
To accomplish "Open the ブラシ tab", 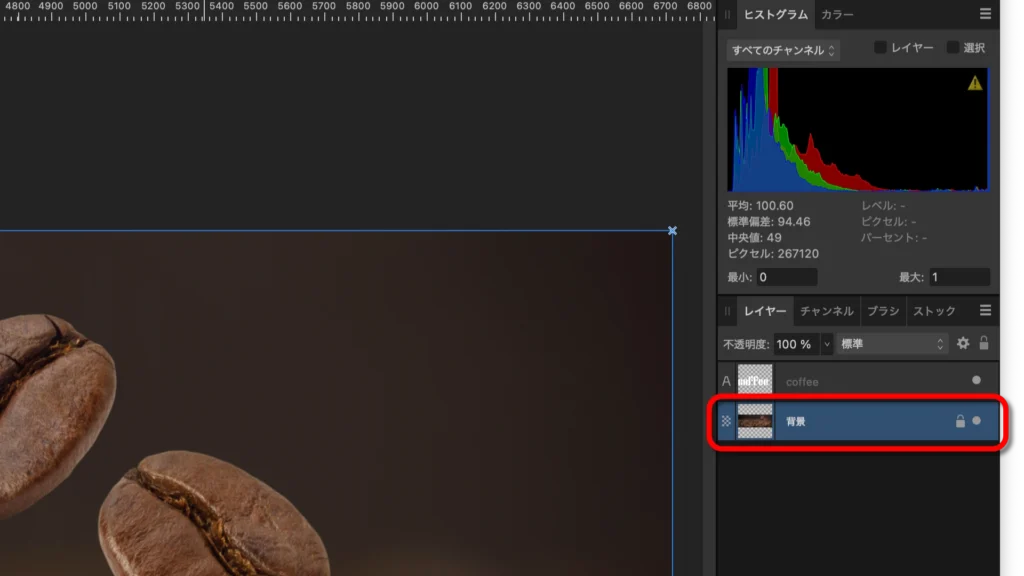I will [x=883, y=311].
